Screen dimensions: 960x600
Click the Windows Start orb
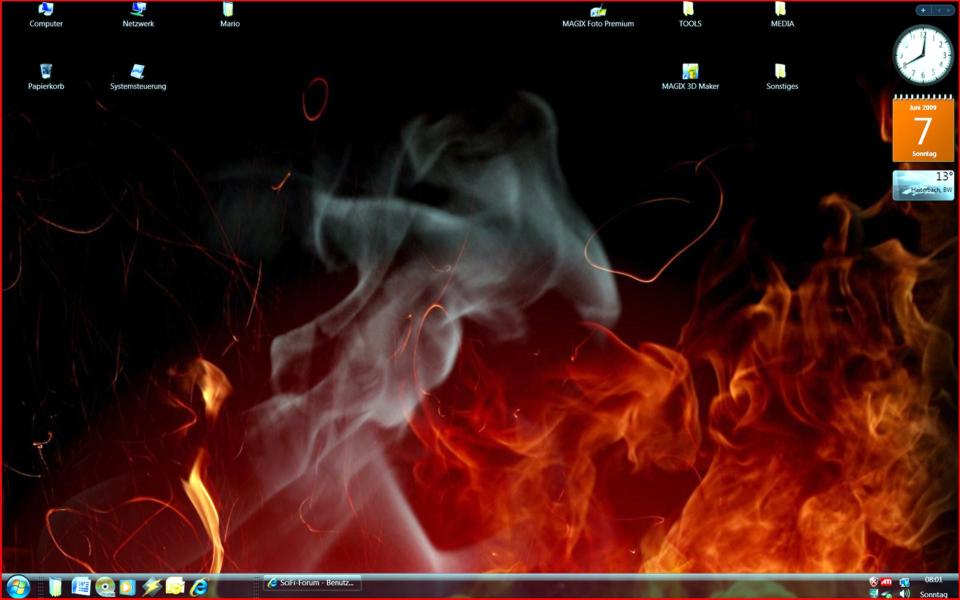pyautogui.click(x=18, y=586)
